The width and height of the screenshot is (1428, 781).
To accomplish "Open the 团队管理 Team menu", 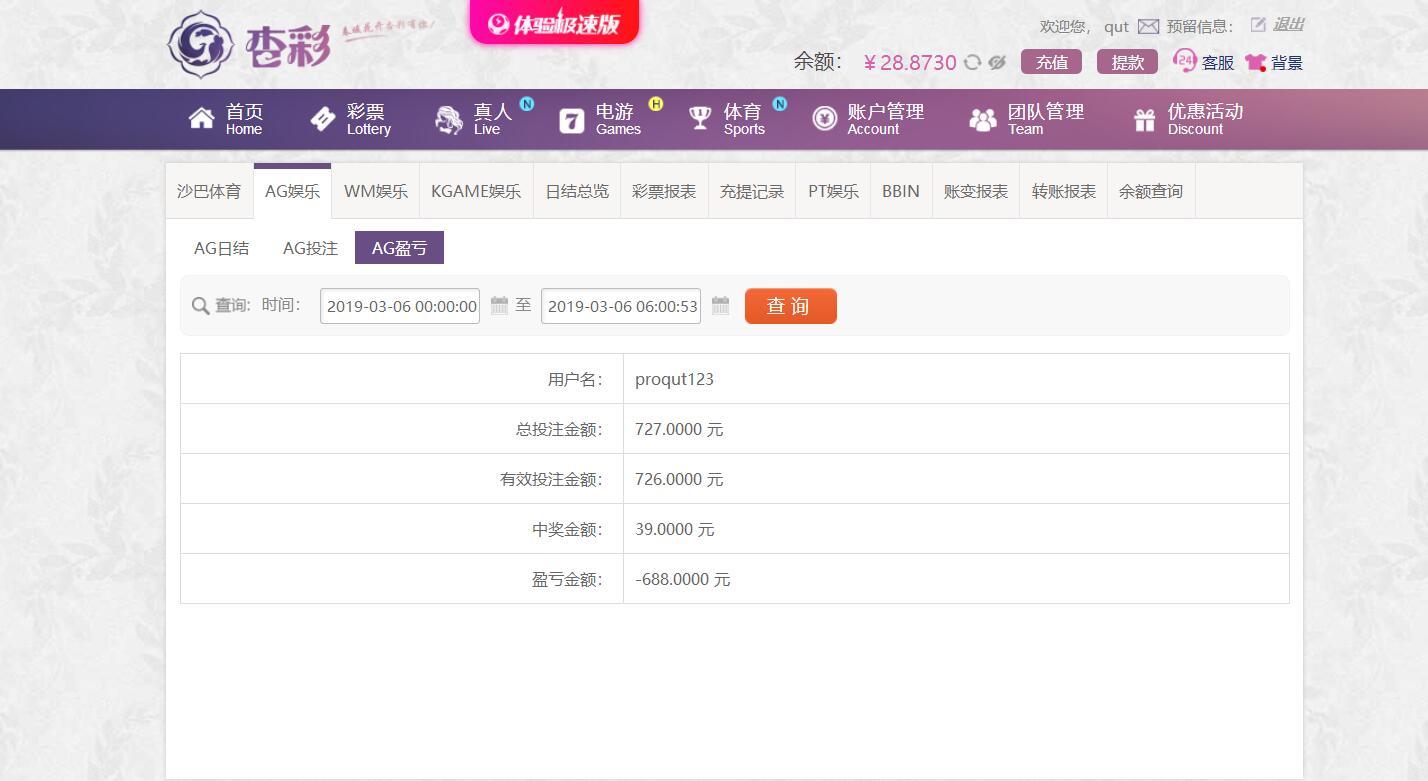I will click(x=1028, y=119).
